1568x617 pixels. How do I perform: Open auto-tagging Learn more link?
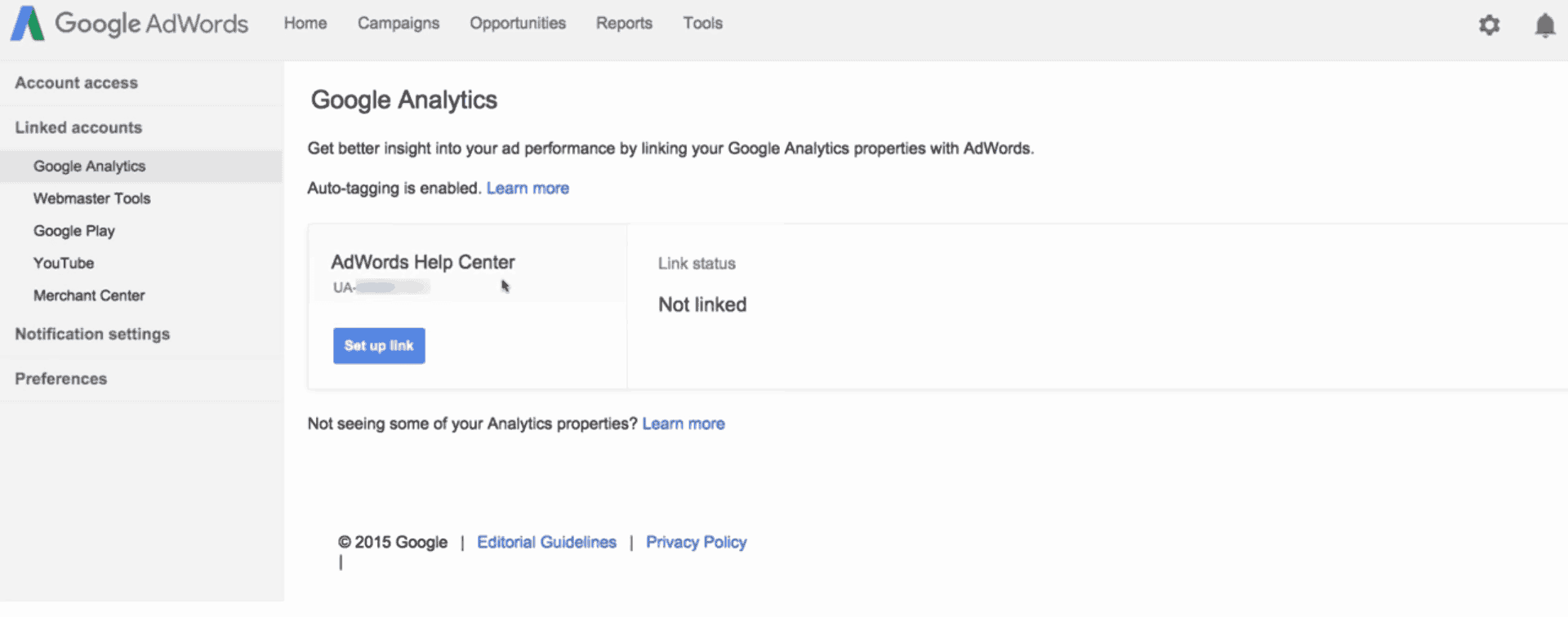tap(528, 189)
